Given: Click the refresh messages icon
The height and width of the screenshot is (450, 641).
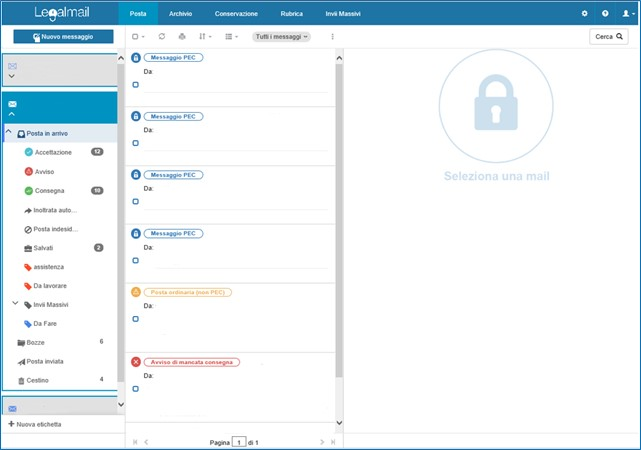Looking at the screenshot, I should point(162,36).
